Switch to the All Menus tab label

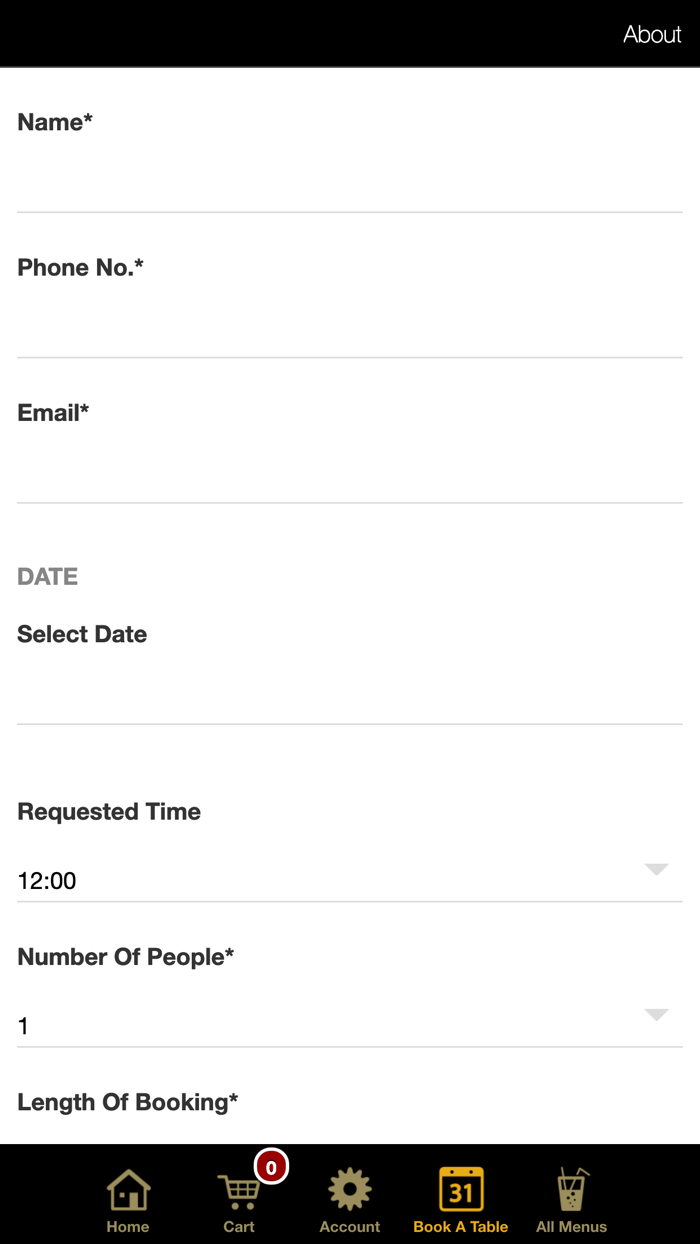point(571,1227)
